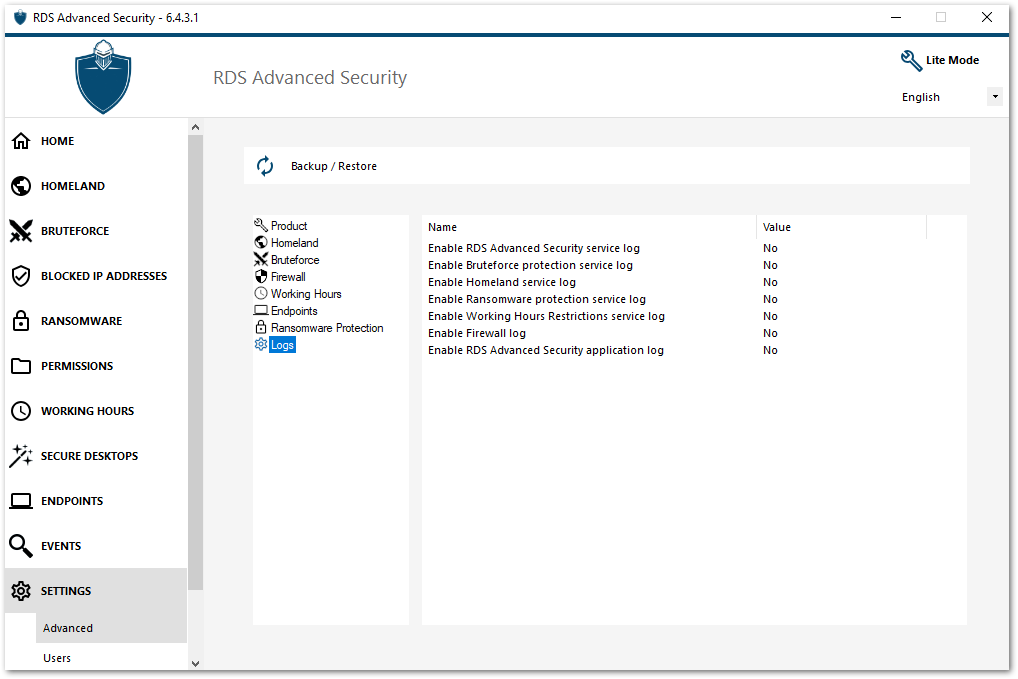Select Product in settings tree
The image size is (1018, 679).
click(x=289, y=225)
